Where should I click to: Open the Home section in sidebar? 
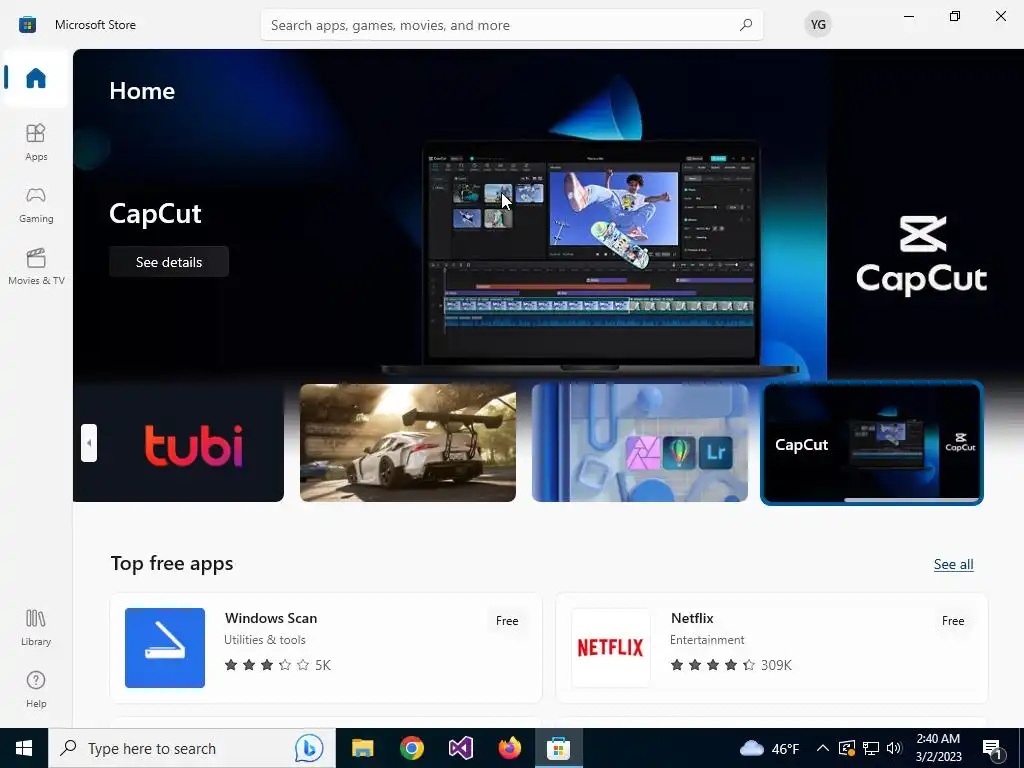point(36,78)
